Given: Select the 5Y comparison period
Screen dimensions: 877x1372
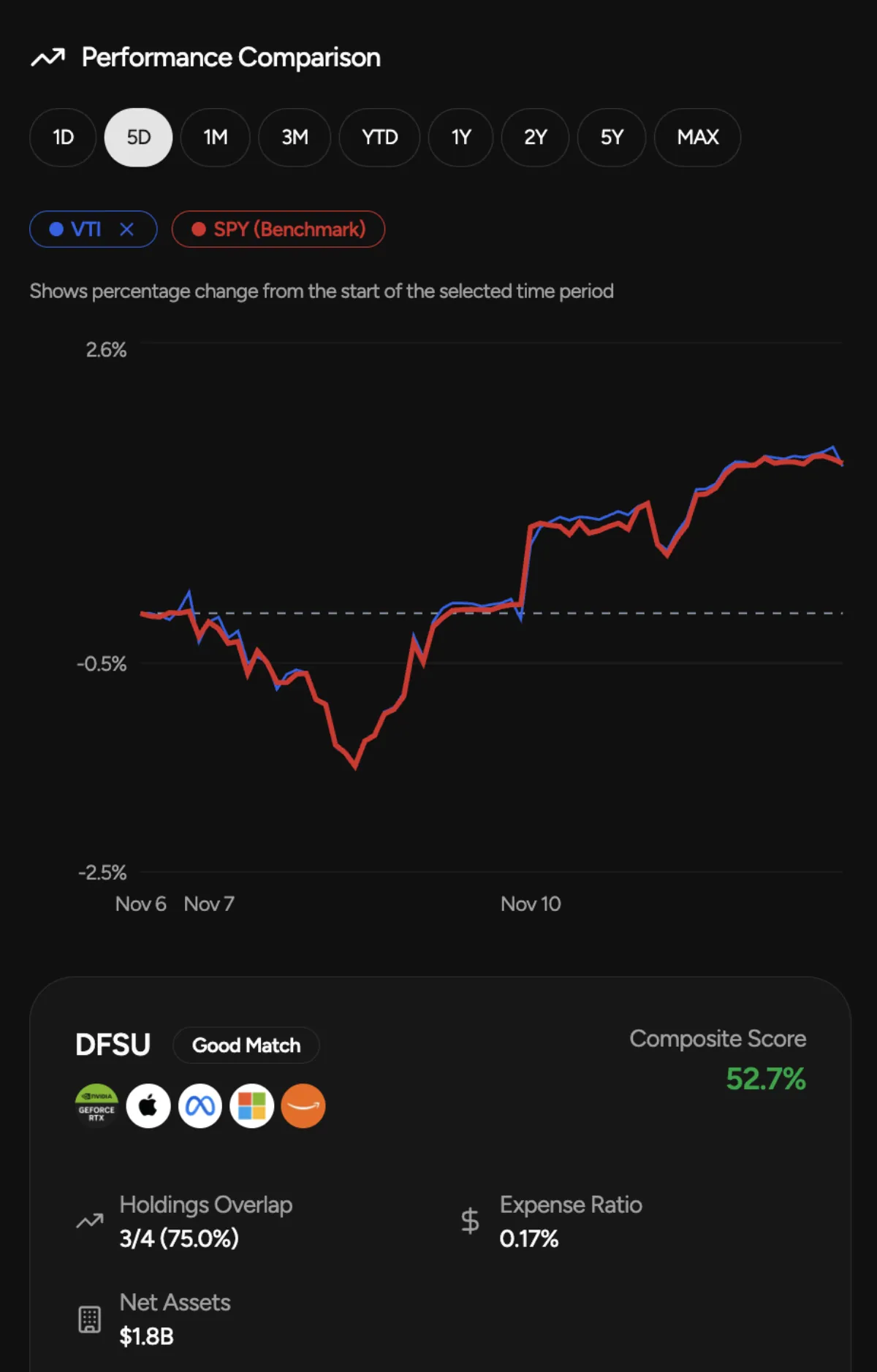Looking at the screenshot, I should tap(612, 137).
